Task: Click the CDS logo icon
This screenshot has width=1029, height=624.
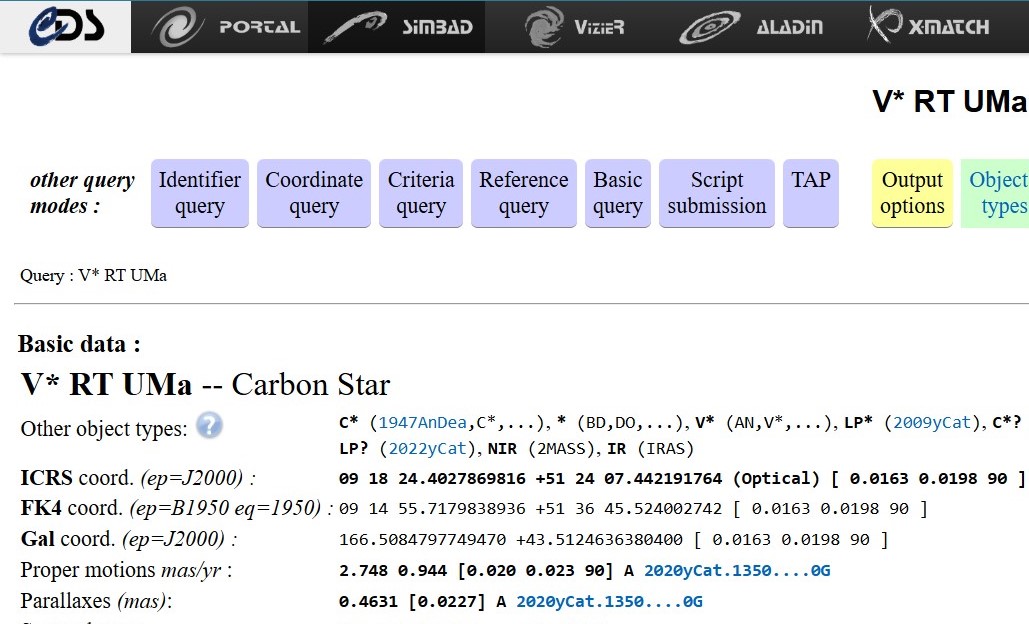Action: (65, 27)
